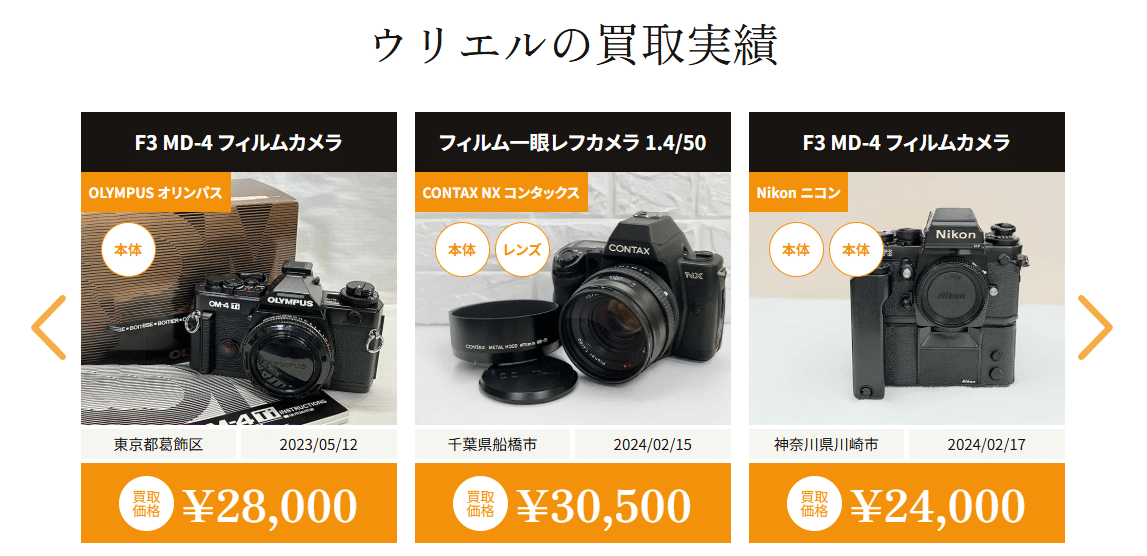Click 買取価格 circle beside ¥28,000
The width and height of the screenshot is (1147, 556).
146,503
